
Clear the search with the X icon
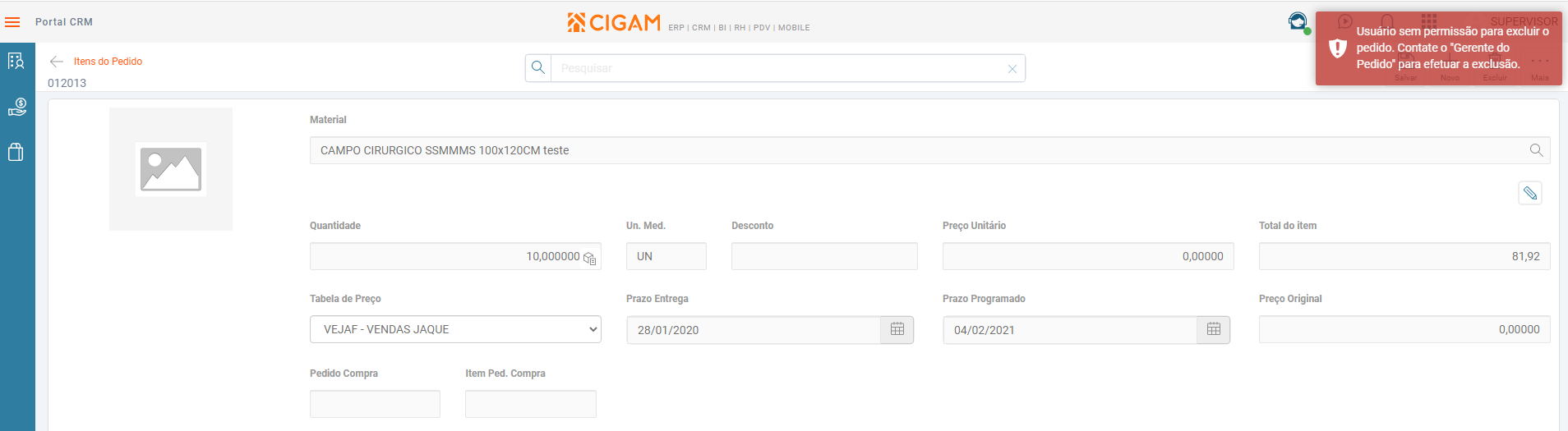coord(1012,69)
